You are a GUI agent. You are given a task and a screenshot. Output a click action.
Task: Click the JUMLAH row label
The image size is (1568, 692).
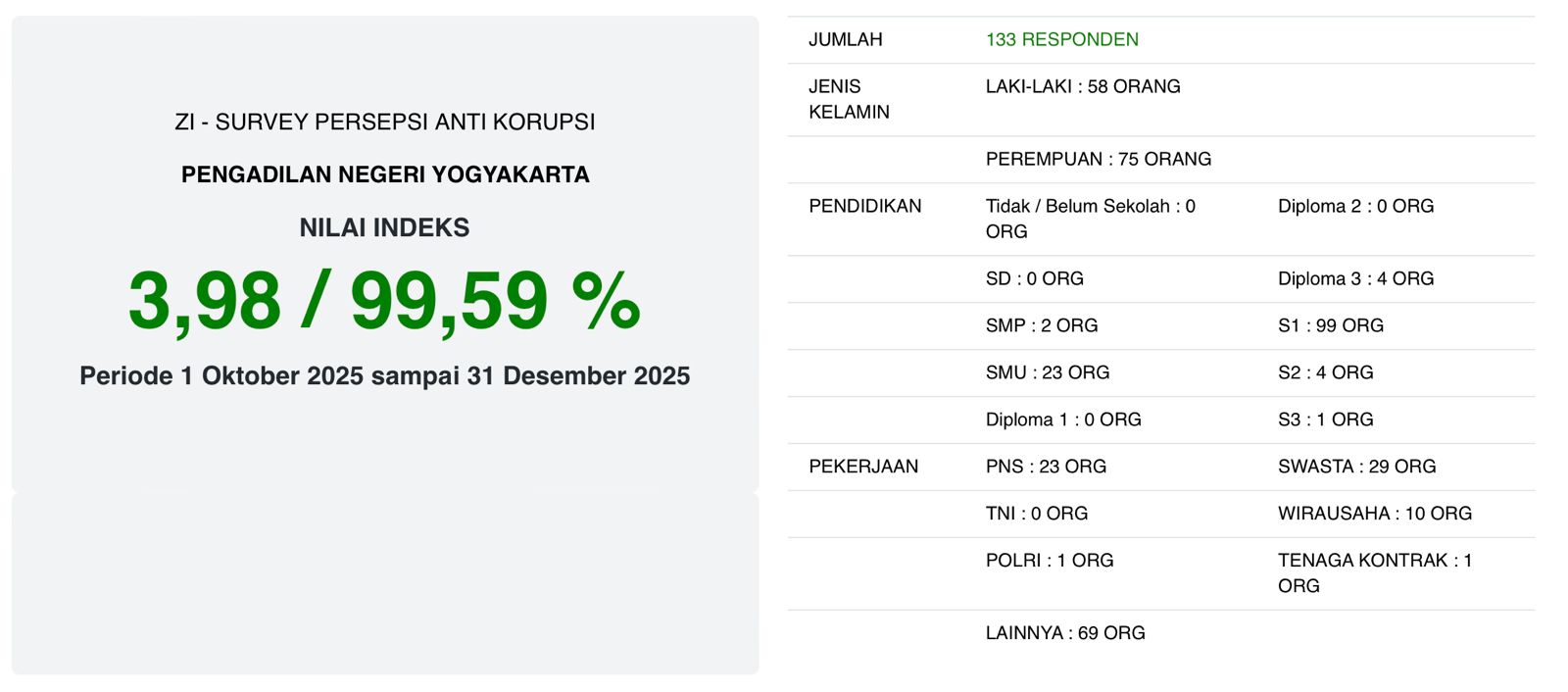coord(845,40)
